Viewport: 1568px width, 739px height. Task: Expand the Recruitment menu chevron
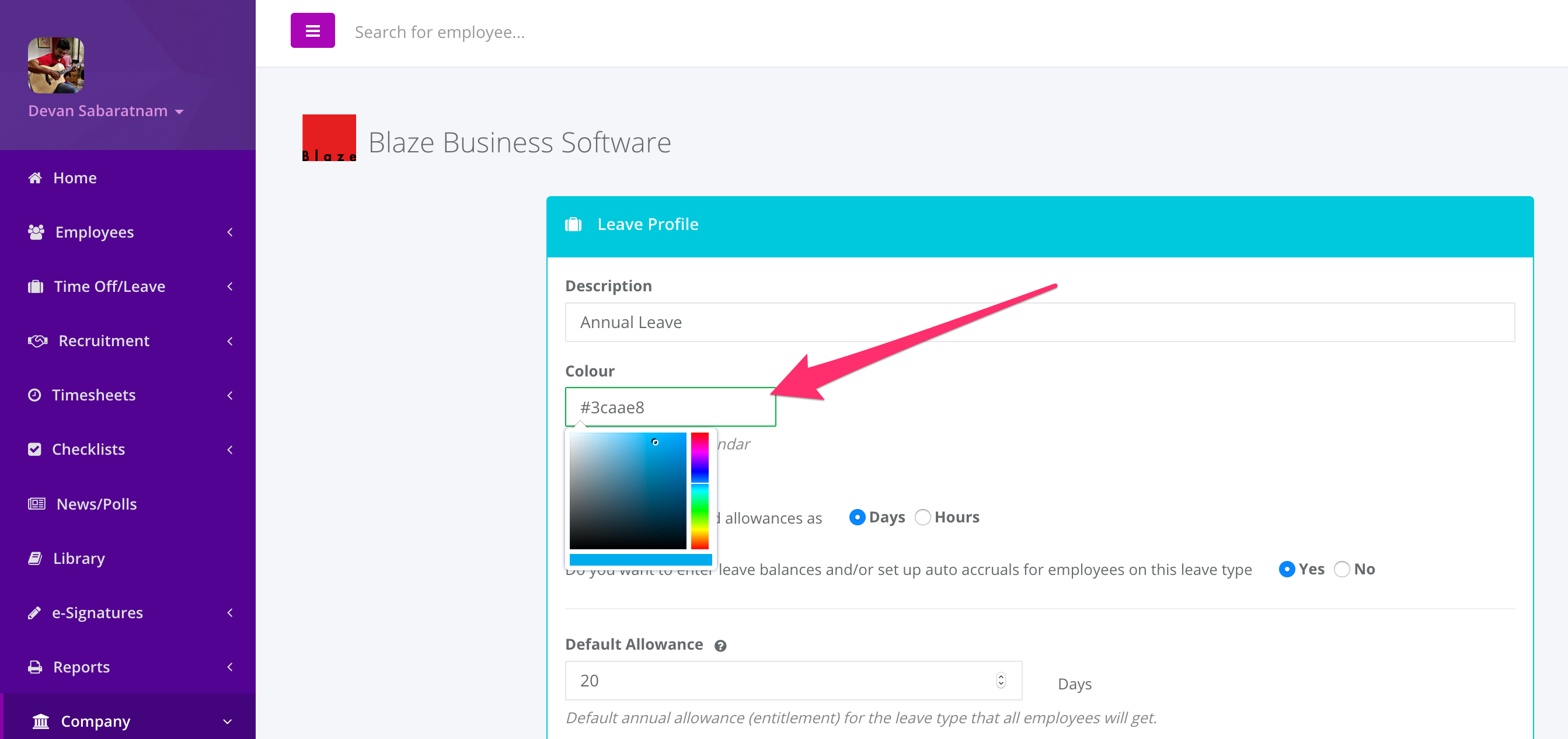[229, 341]
